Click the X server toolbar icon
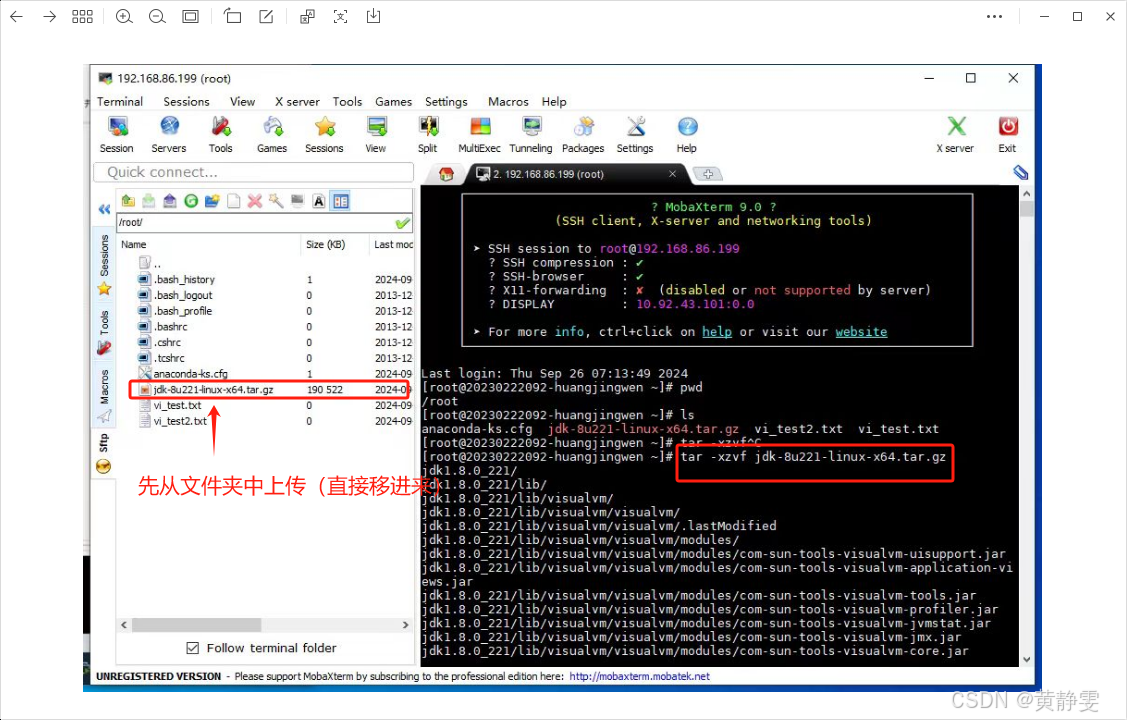This screenshot has height=720, width=1127. pos(955,135)
